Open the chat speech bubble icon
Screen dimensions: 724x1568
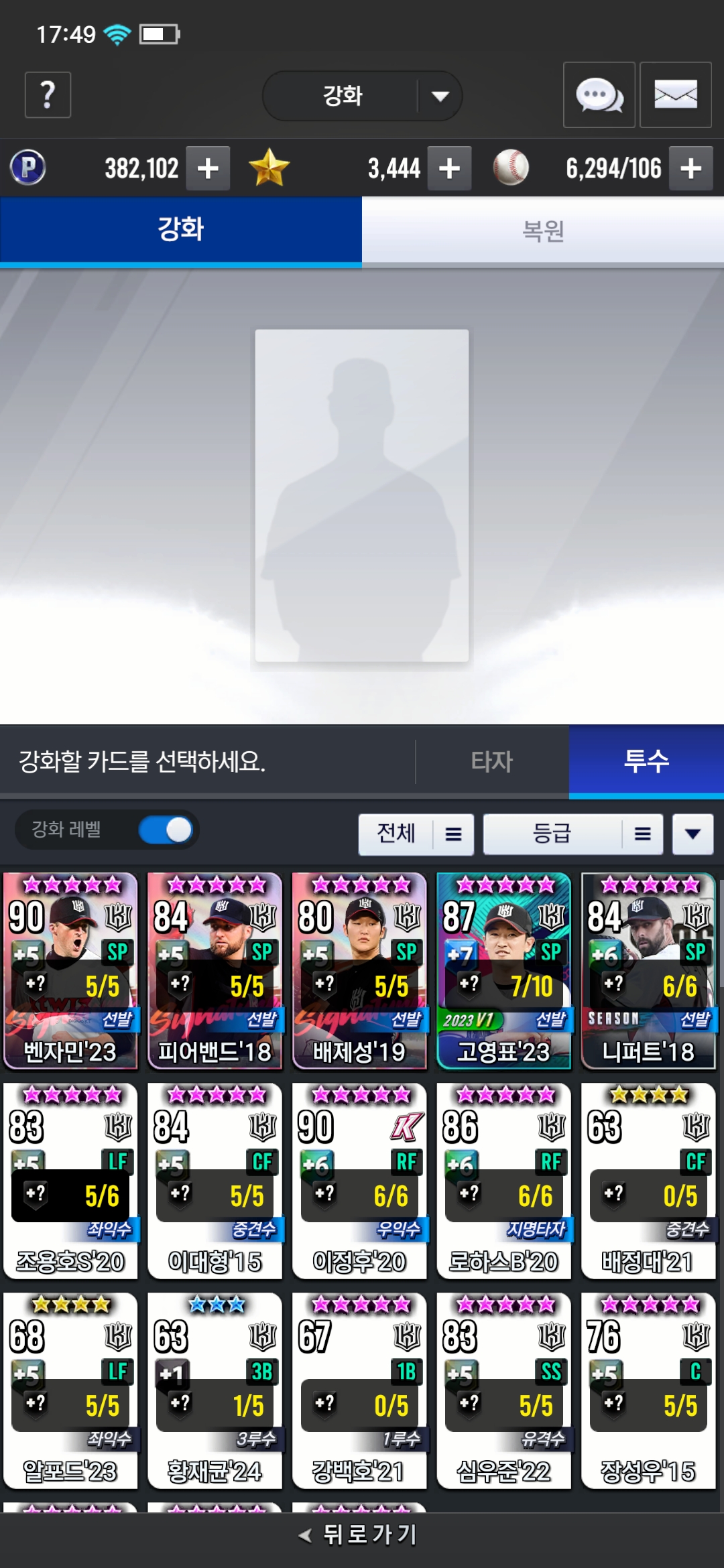(599, 95)
